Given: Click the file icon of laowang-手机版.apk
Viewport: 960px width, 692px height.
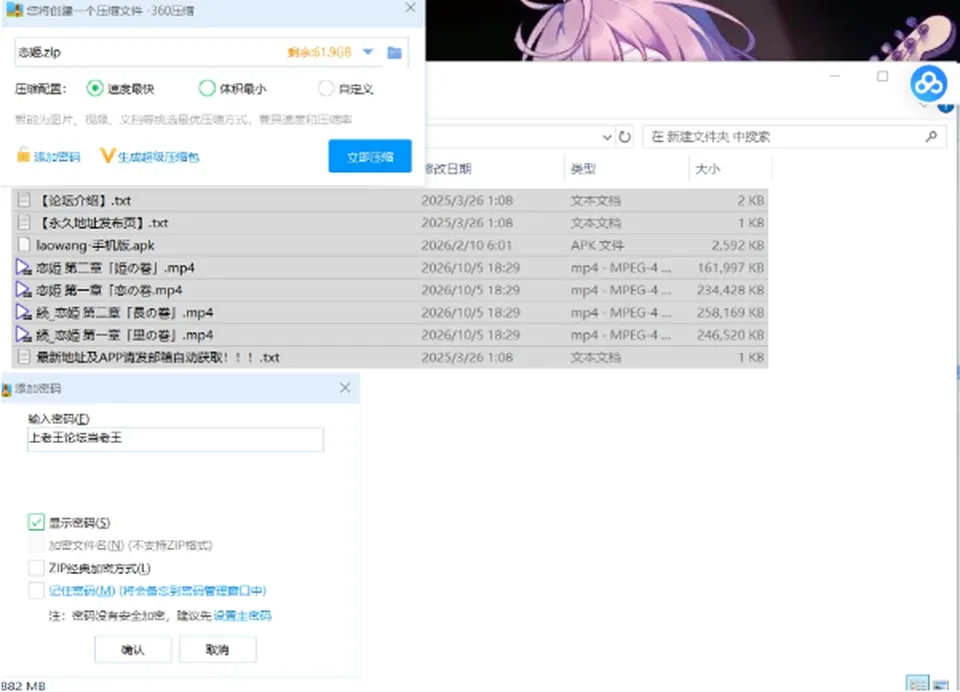Looking at the screenshot, I should point(24,245).
